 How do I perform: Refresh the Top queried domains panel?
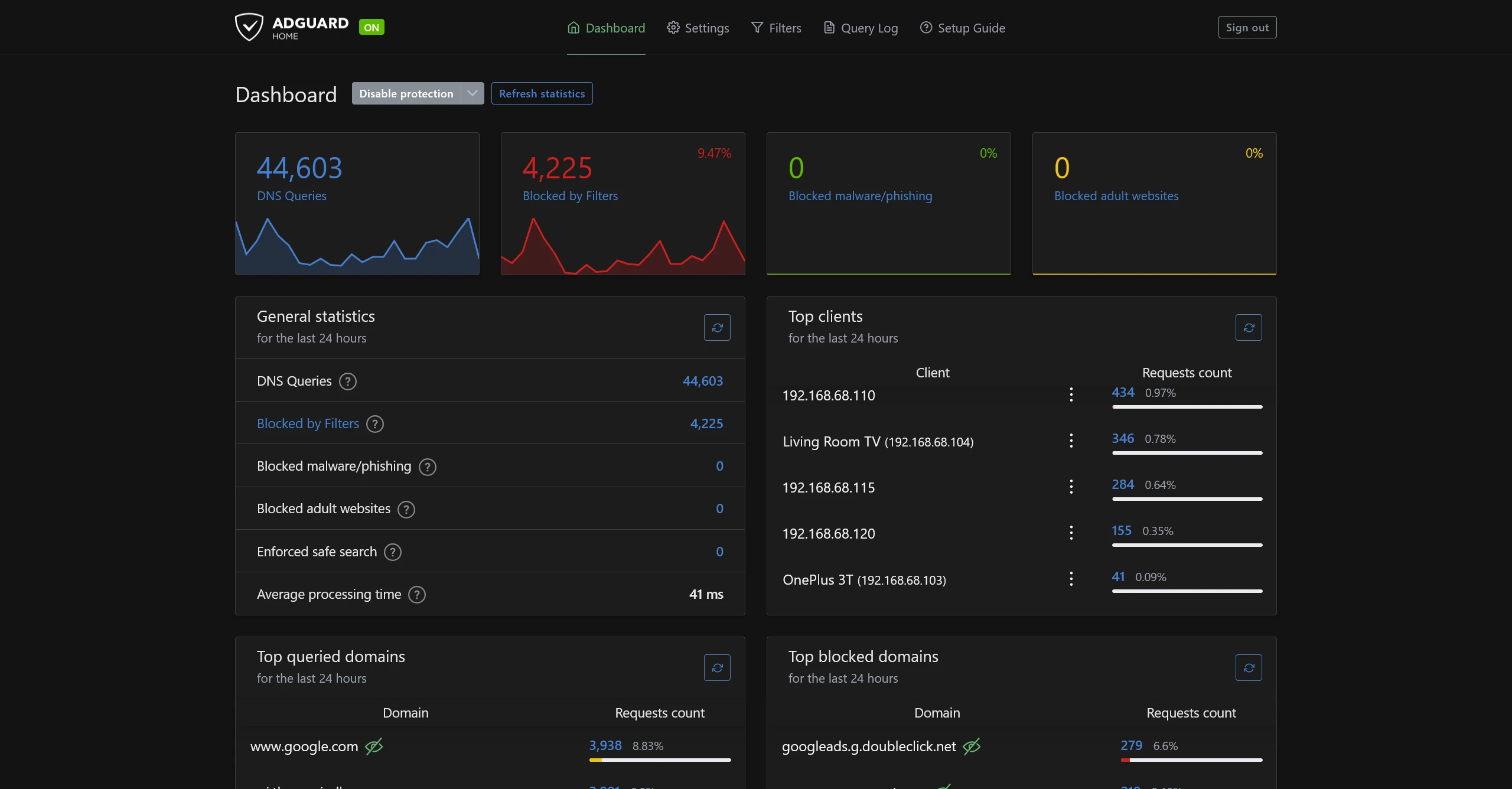[x=716, y=667]
